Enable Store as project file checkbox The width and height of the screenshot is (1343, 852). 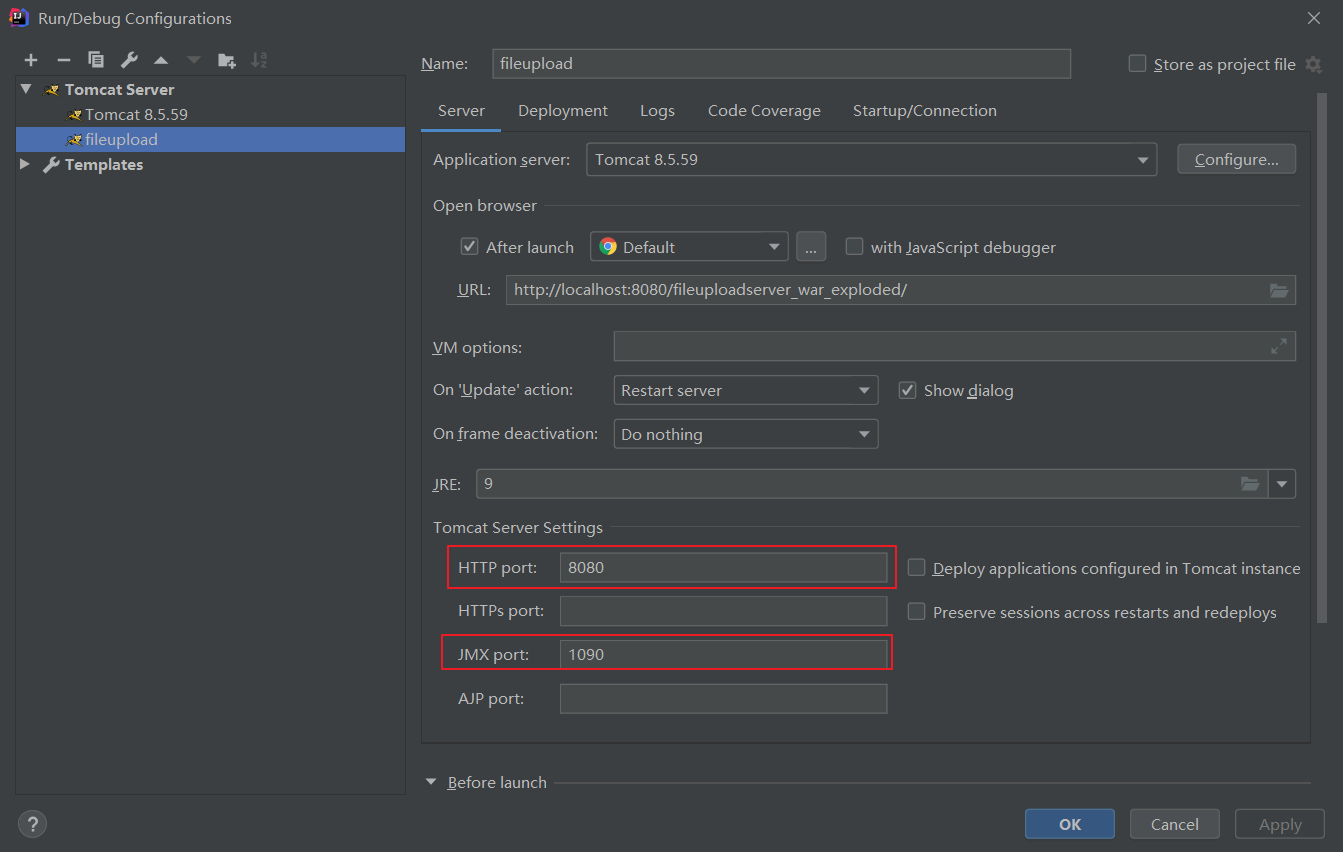1137,64
